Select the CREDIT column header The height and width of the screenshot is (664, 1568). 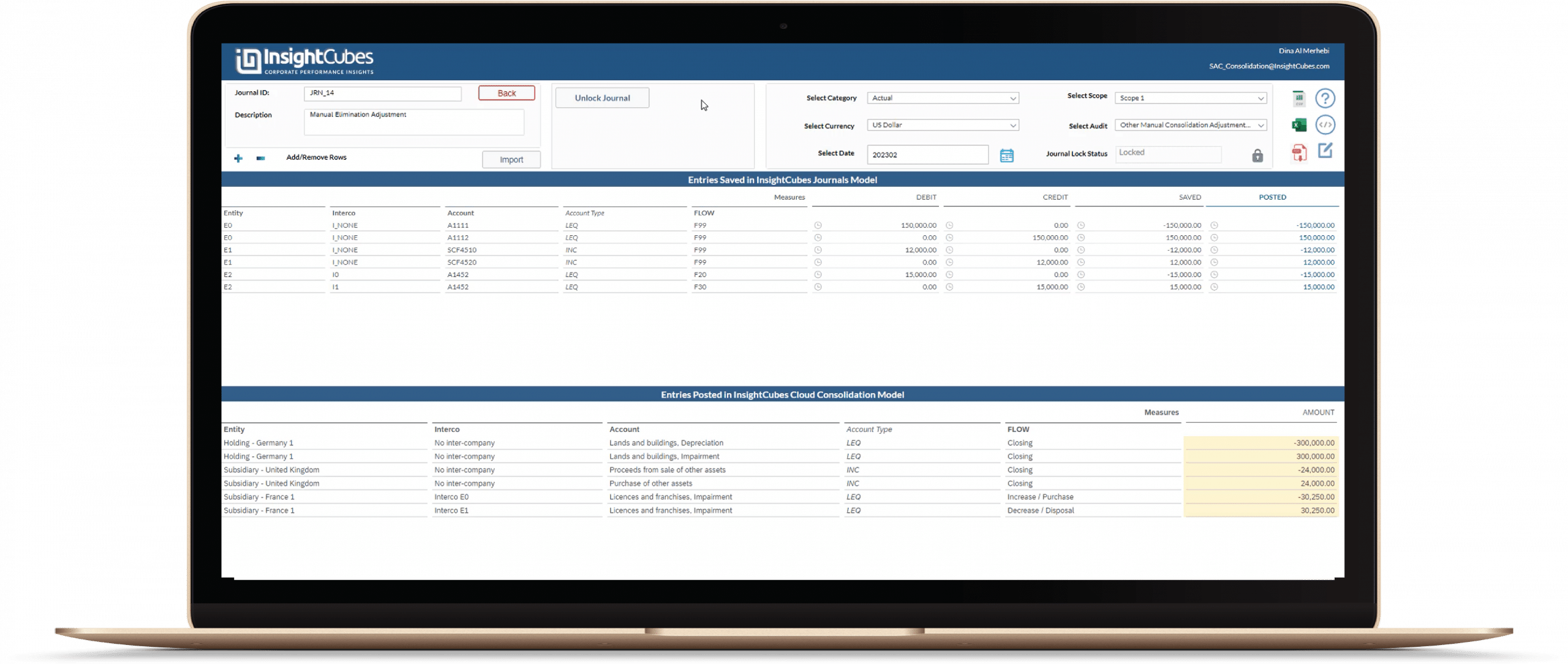(1055, 197)
